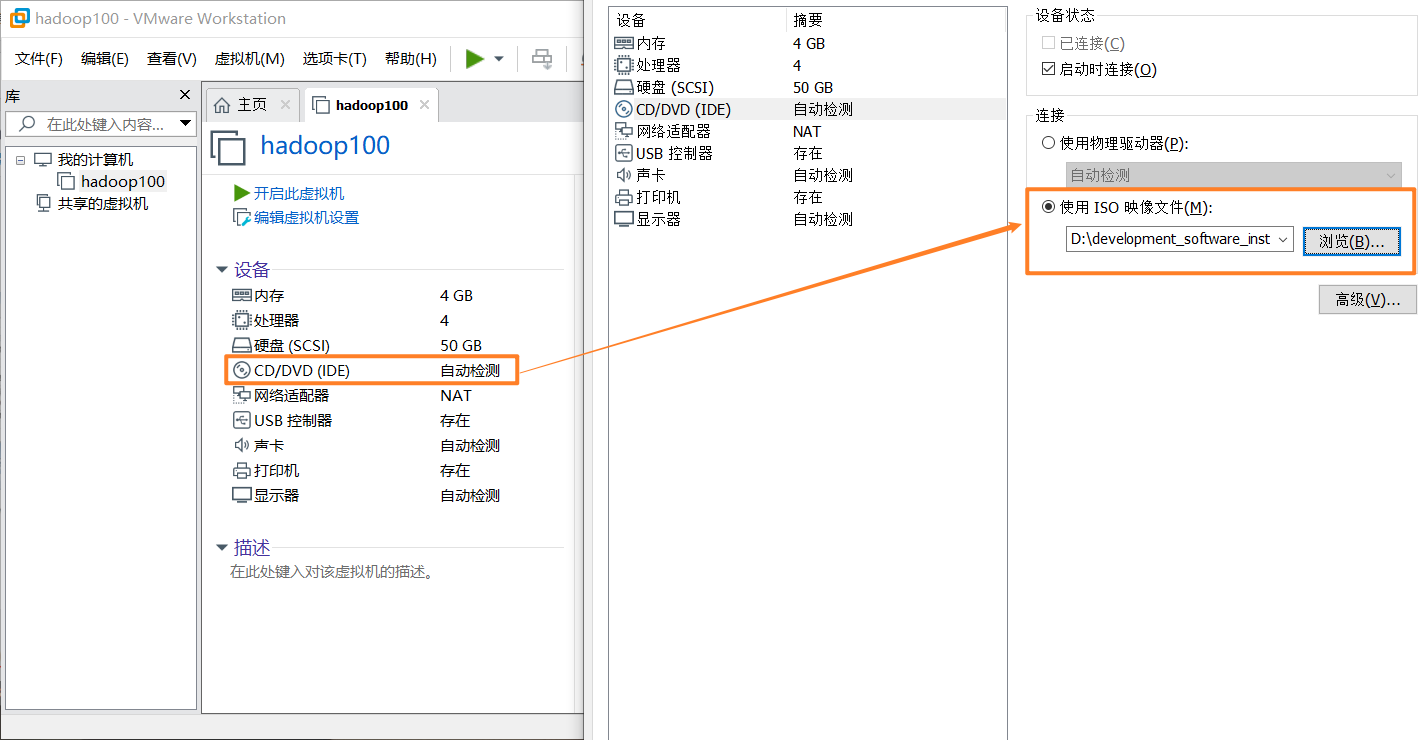Open the 编辑(E) menu
The width and height of the screenshot is (1424, 740).
pos(105,59)
